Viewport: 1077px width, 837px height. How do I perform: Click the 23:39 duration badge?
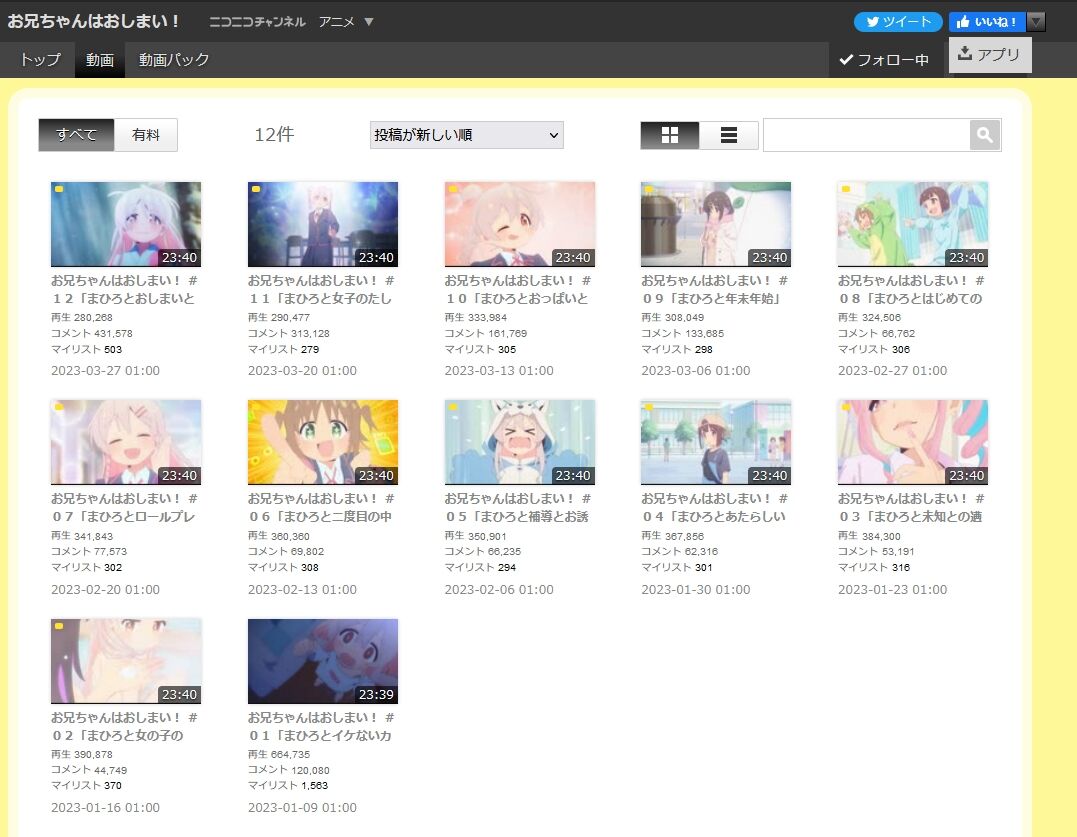(376, 694)
